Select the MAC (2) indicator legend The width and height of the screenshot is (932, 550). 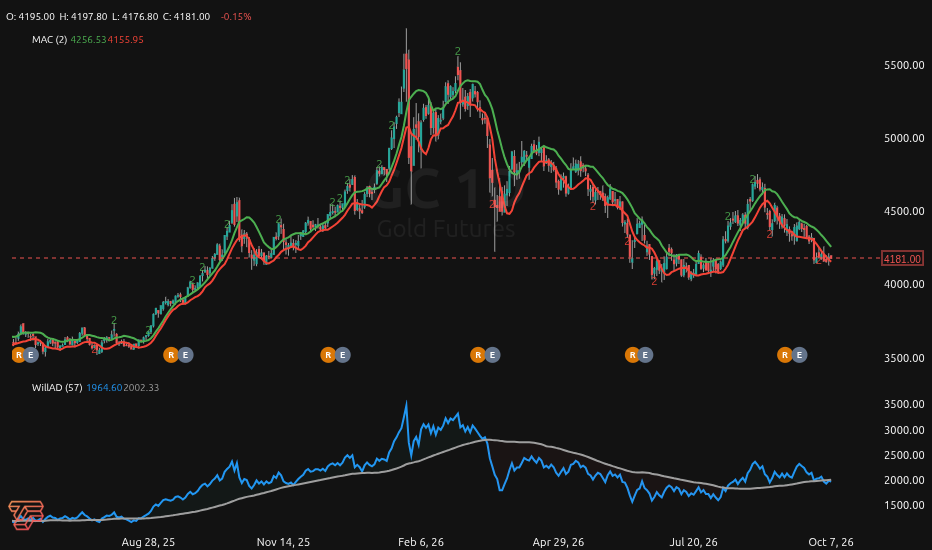(49, 40)
